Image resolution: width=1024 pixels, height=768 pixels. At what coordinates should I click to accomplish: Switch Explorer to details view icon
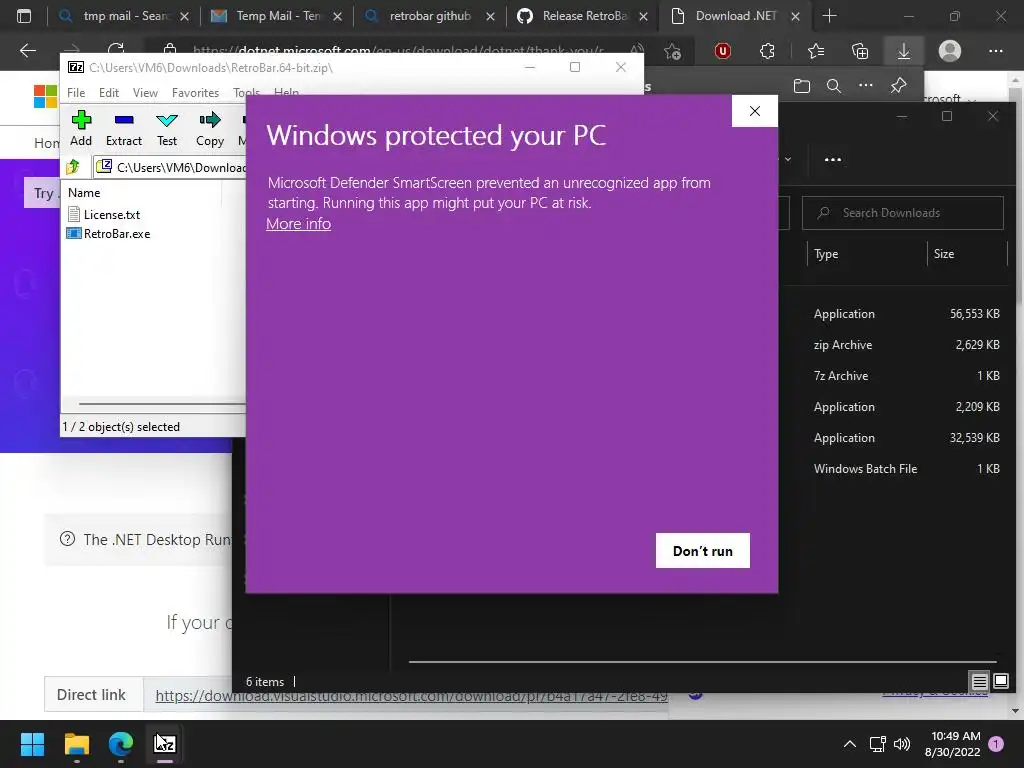(x=980, y=681)
